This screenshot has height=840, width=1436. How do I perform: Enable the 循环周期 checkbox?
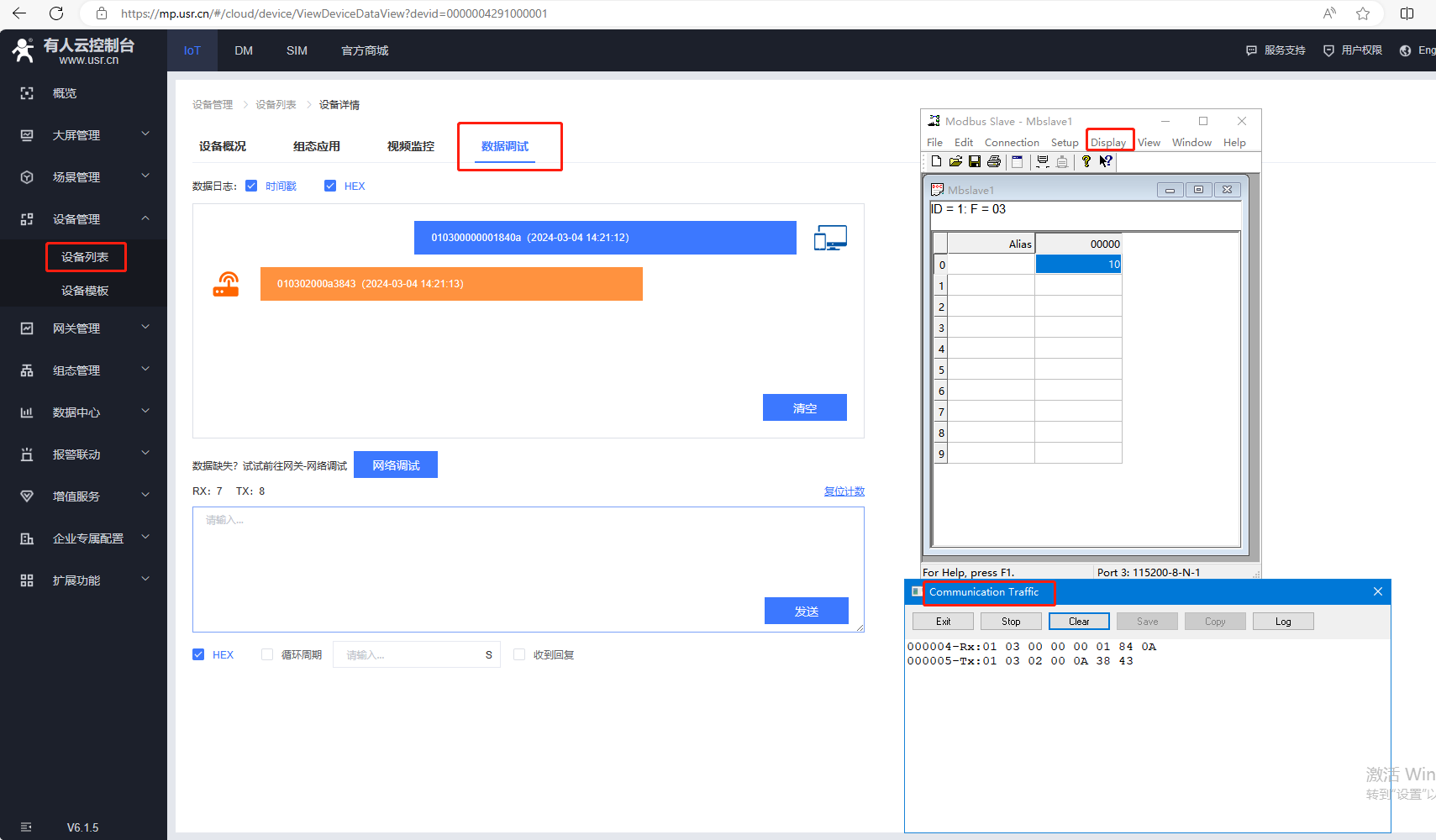click(267, 654)
